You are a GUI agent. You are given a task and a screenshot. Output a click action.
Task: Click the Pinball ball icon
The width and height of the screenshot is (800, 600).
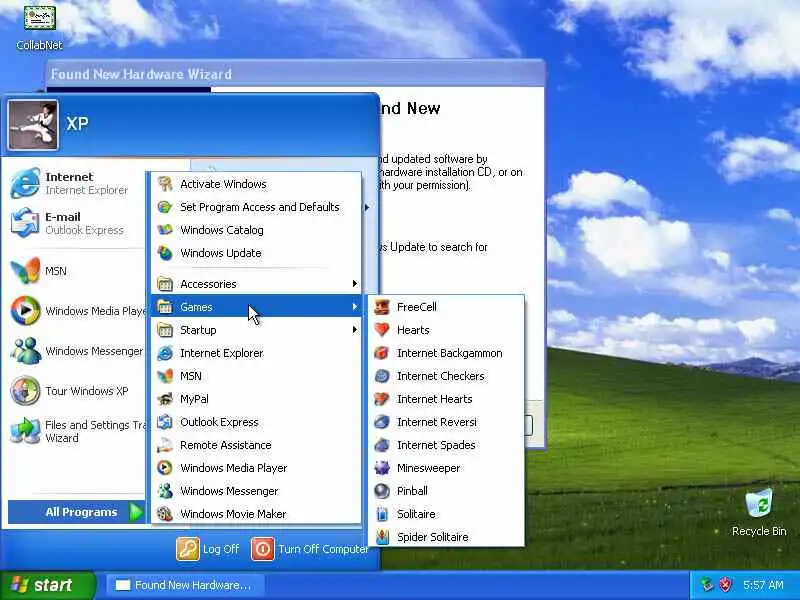pyautogui.click(x=382, y=491)
